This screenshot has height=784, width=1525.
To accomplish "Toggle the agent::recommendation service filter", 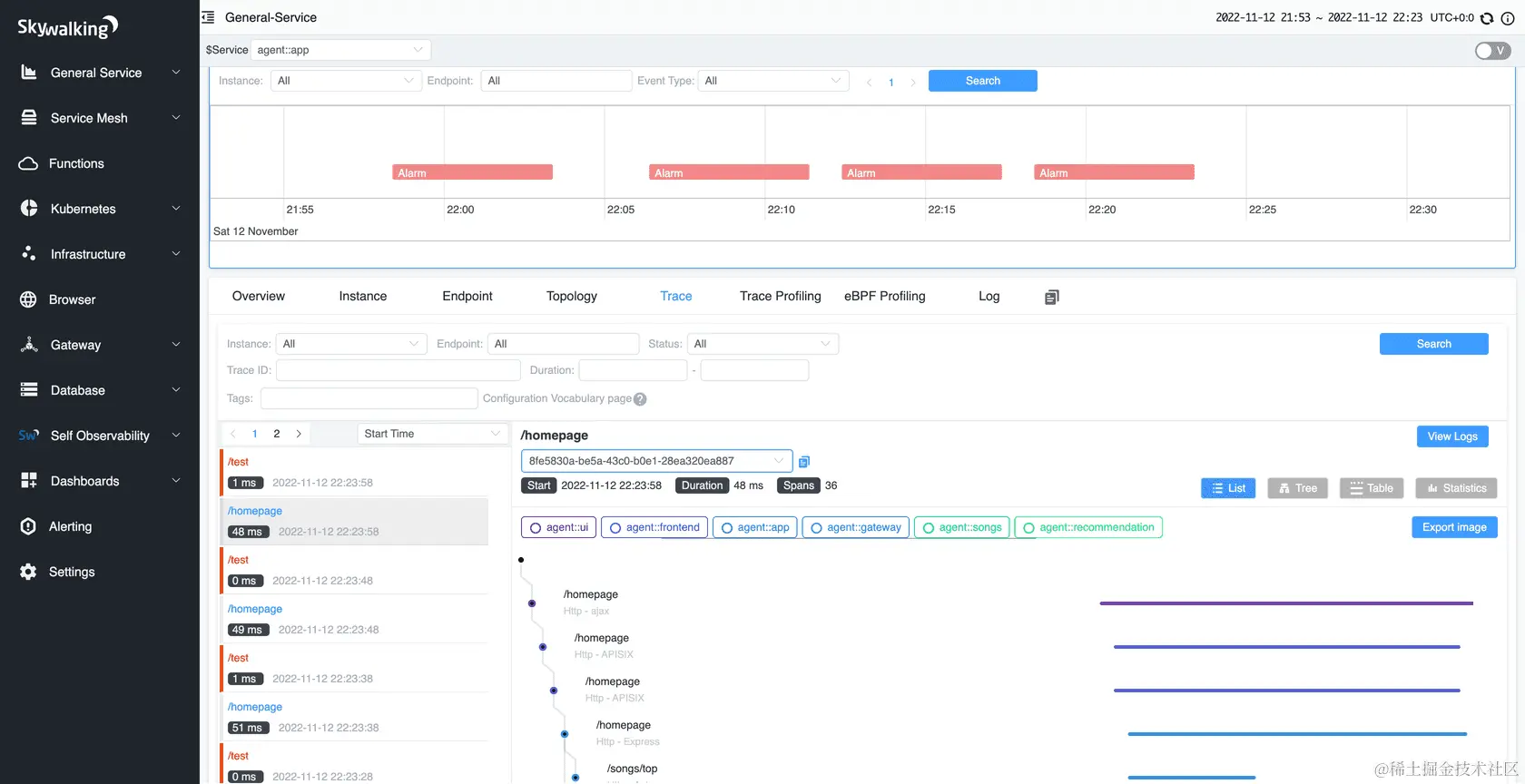I will click(1088, 527).
